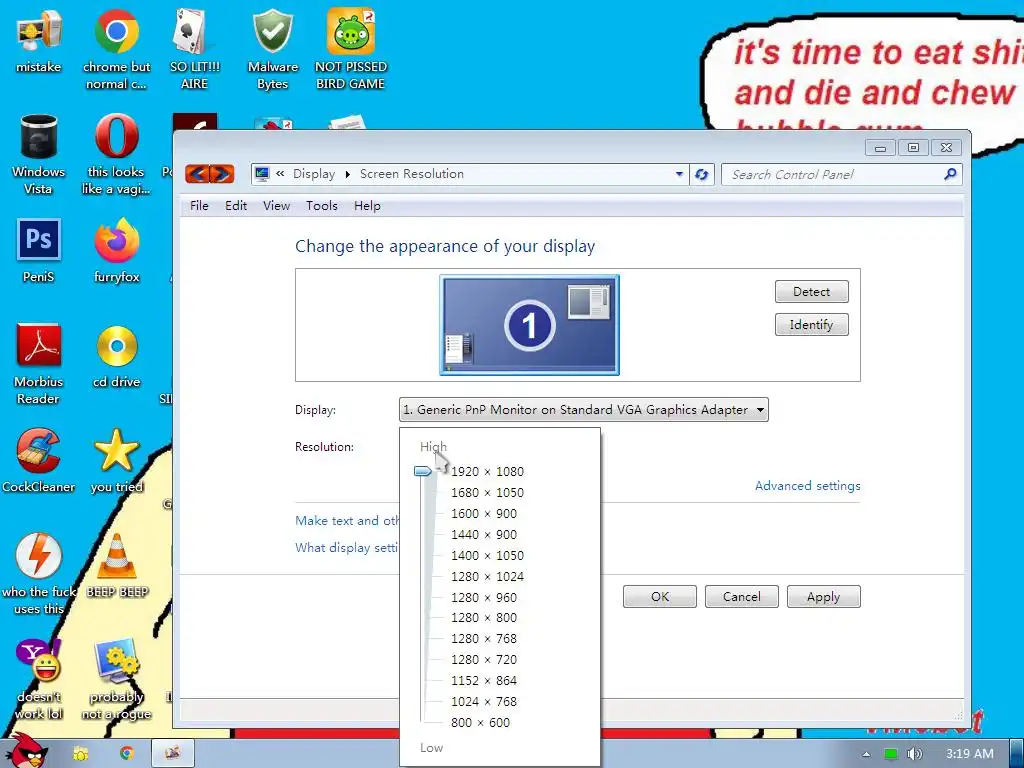The height and width of the screenshot is (768, 1024).
Task: Click the search magnifier icon
Action: click(x=950, y=174)
